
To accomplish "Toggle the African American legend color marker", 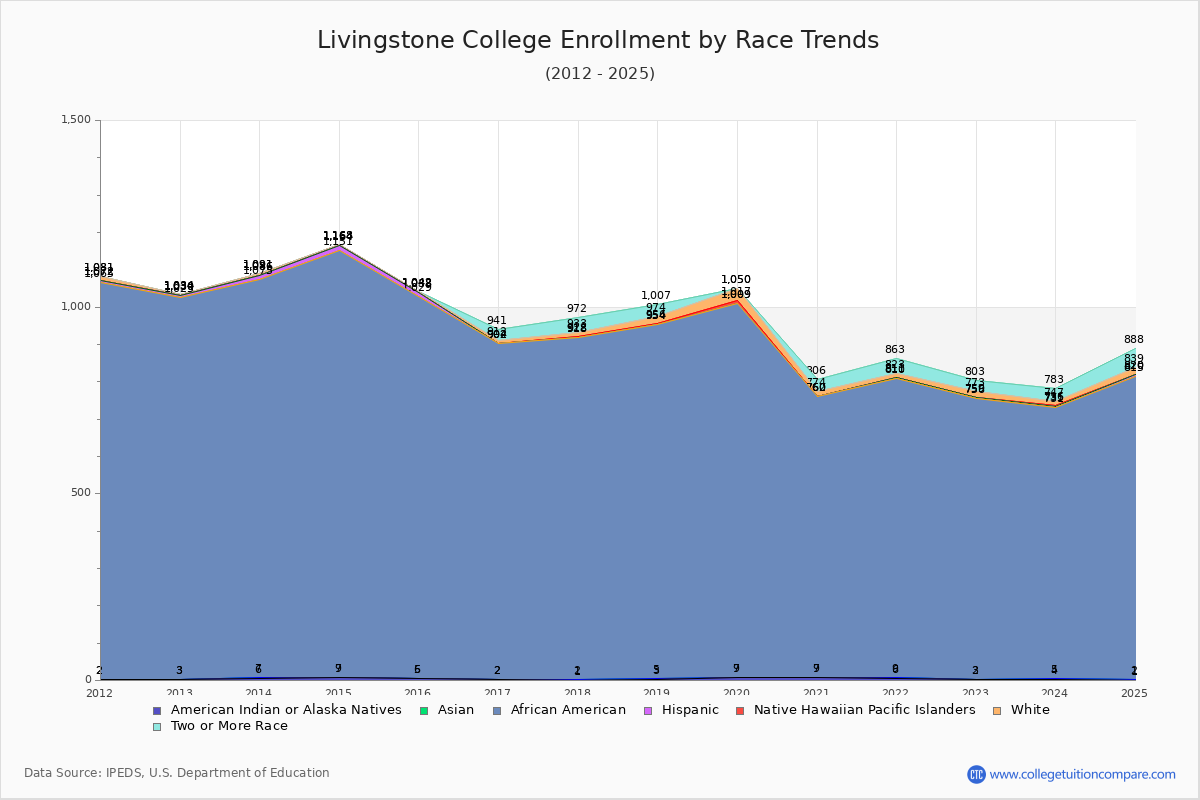I will click(496, 710).
